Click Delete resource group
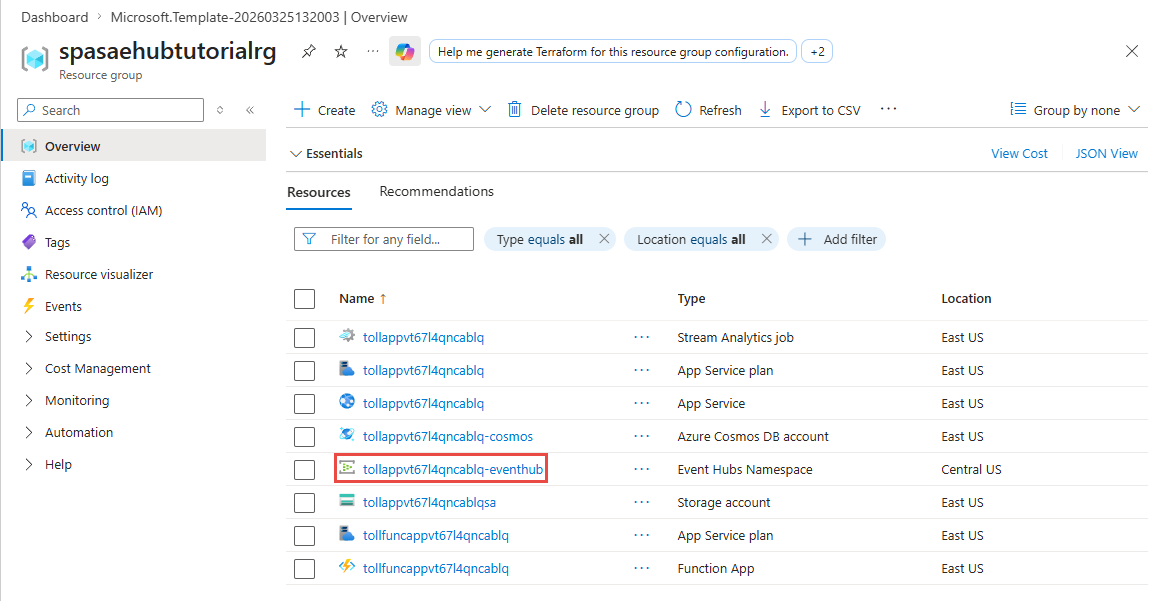1166x601 pixels. click(x=583, y=110)
